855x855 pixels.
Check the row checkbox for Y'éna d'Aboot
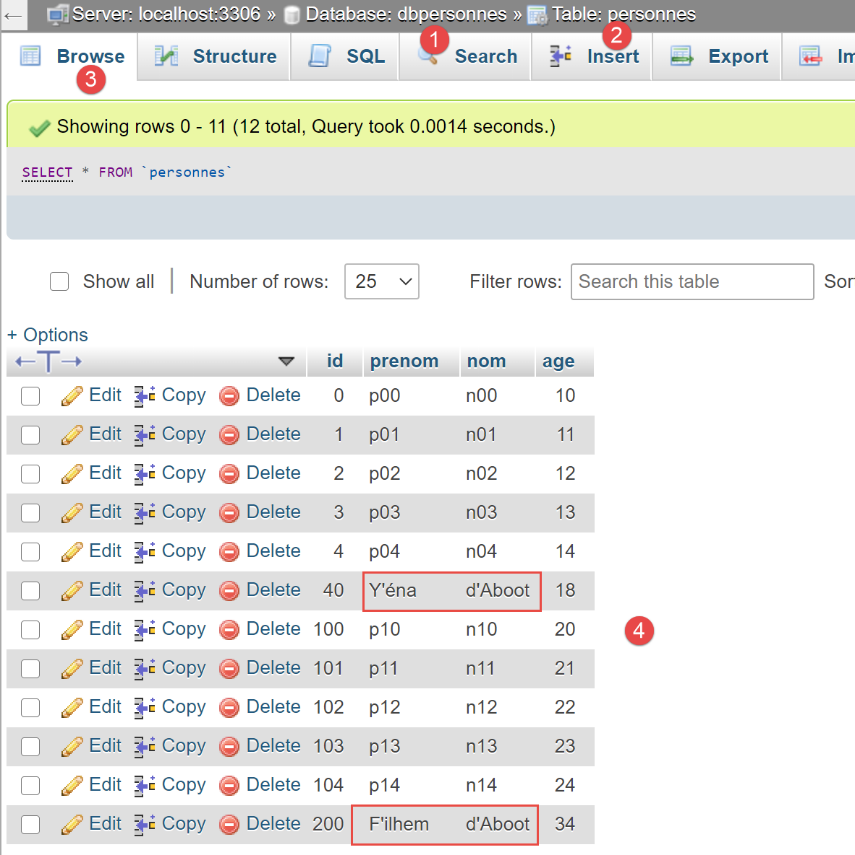coord(31,591)
